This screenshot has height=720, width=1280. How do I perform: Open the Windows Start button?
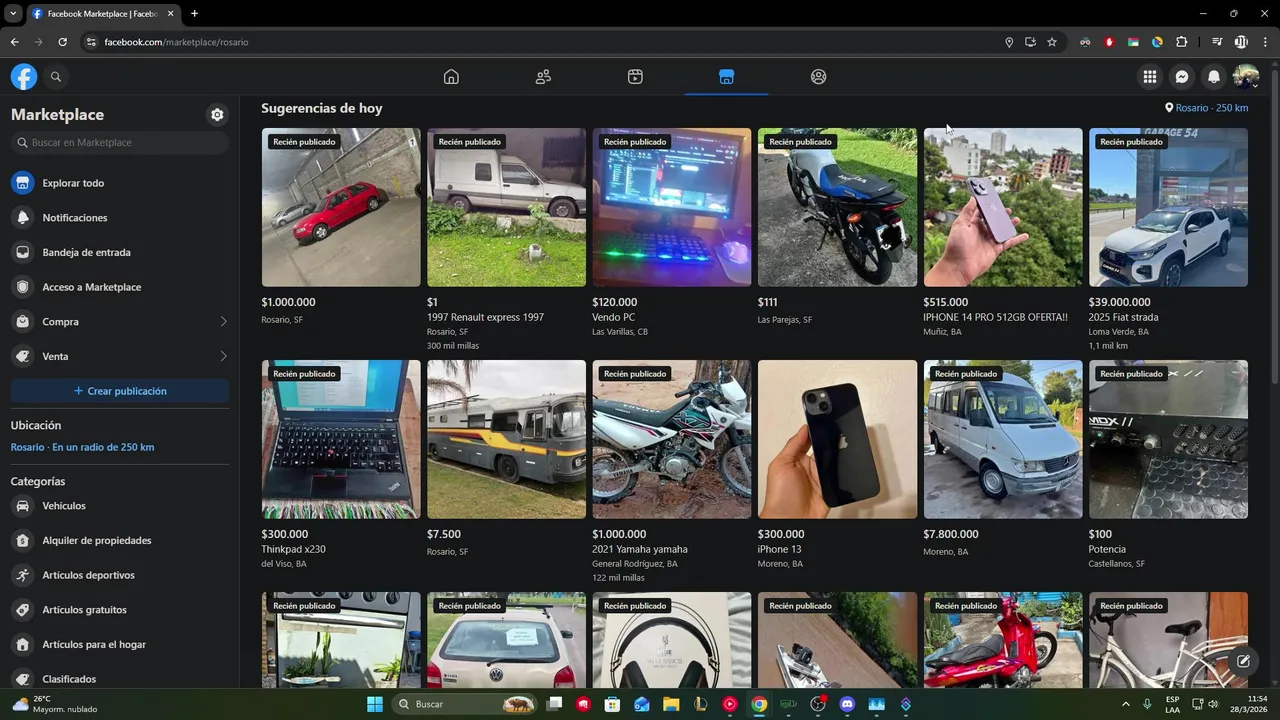click(375, 704)
